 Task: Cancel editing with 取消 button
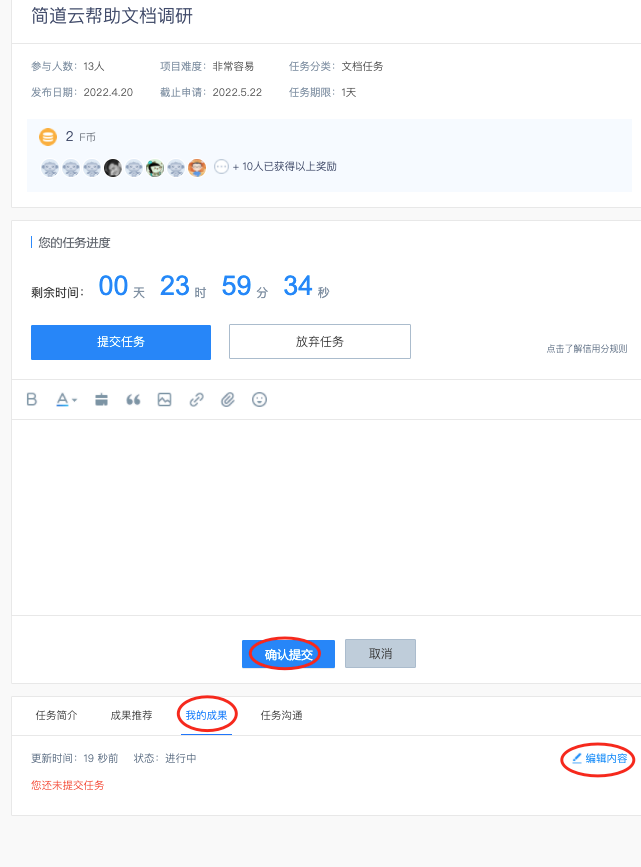(381, 654)
